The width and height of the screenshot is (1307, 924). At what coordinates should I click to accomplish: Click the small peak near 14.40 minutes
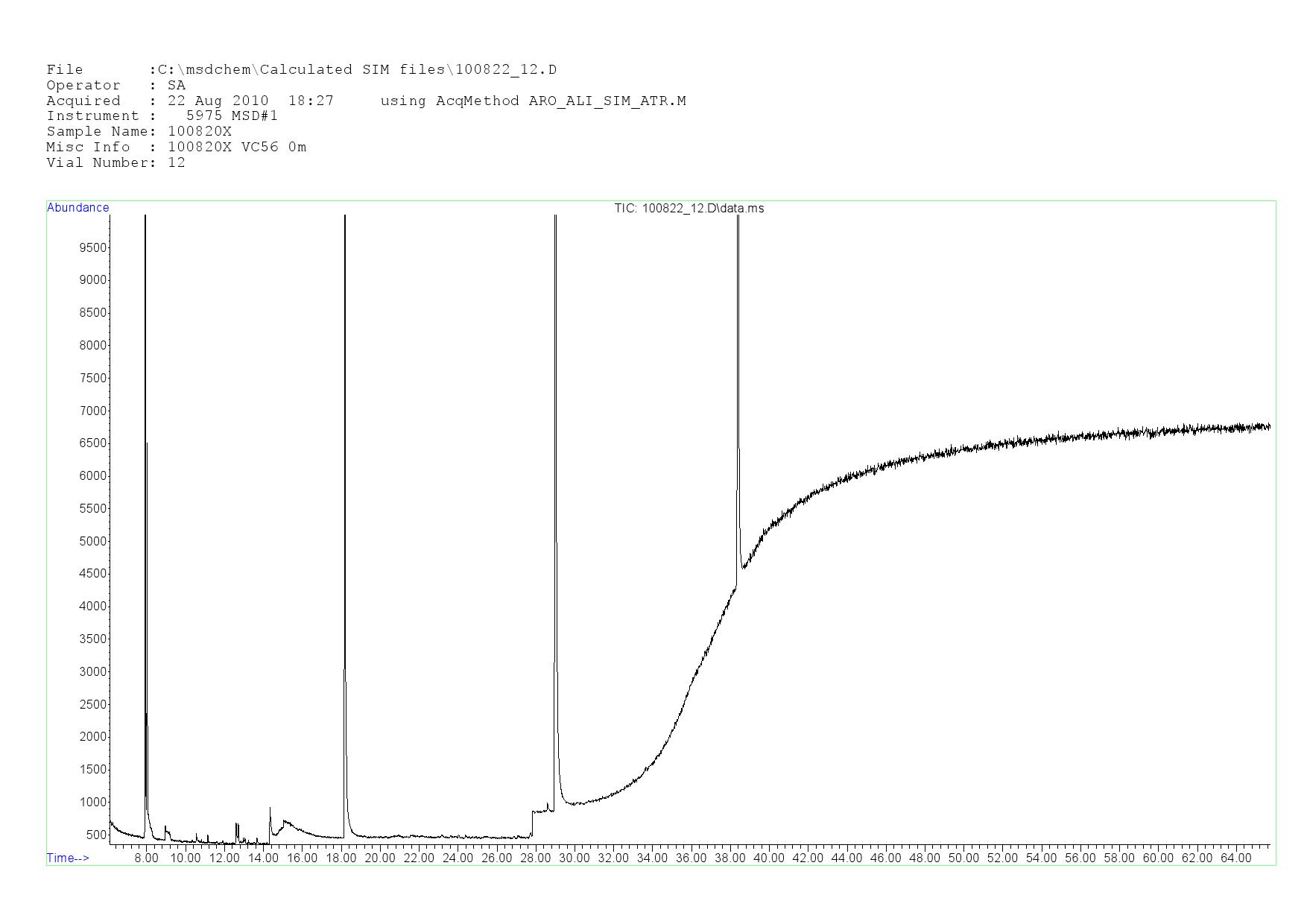point(270,812)
